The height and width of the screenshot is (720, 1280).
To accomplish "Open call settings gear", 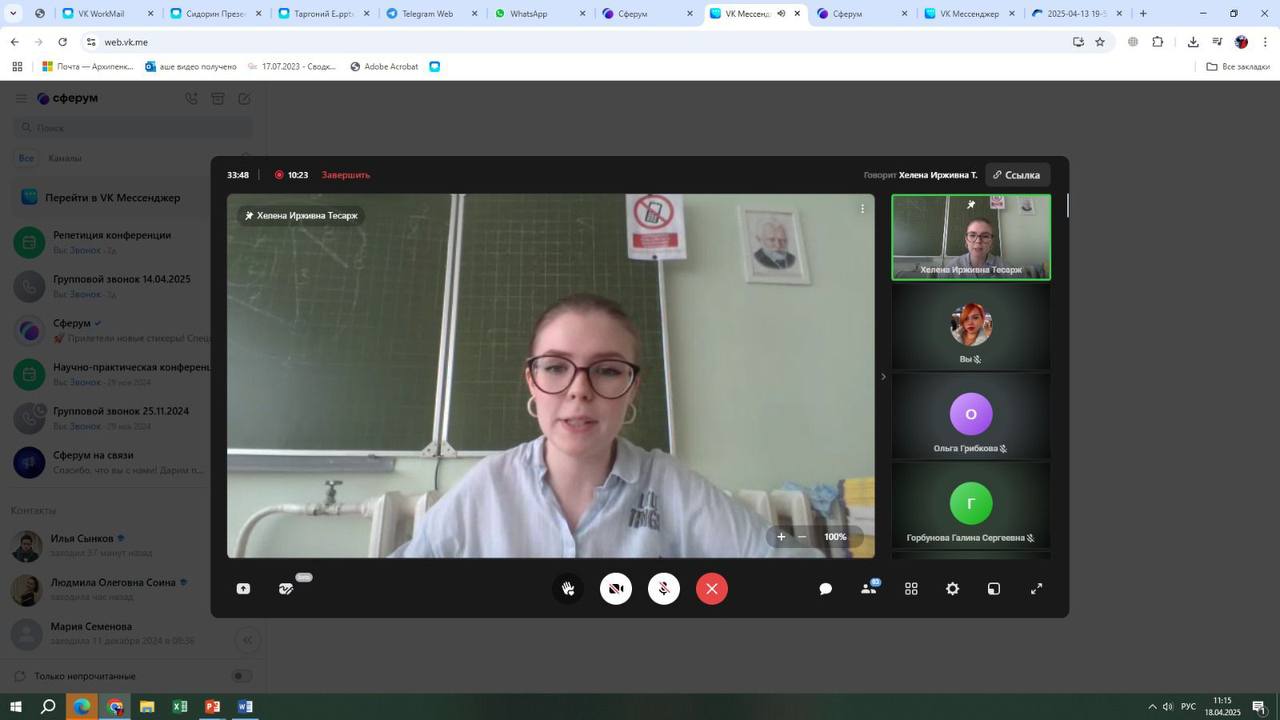I will (953, 589).
